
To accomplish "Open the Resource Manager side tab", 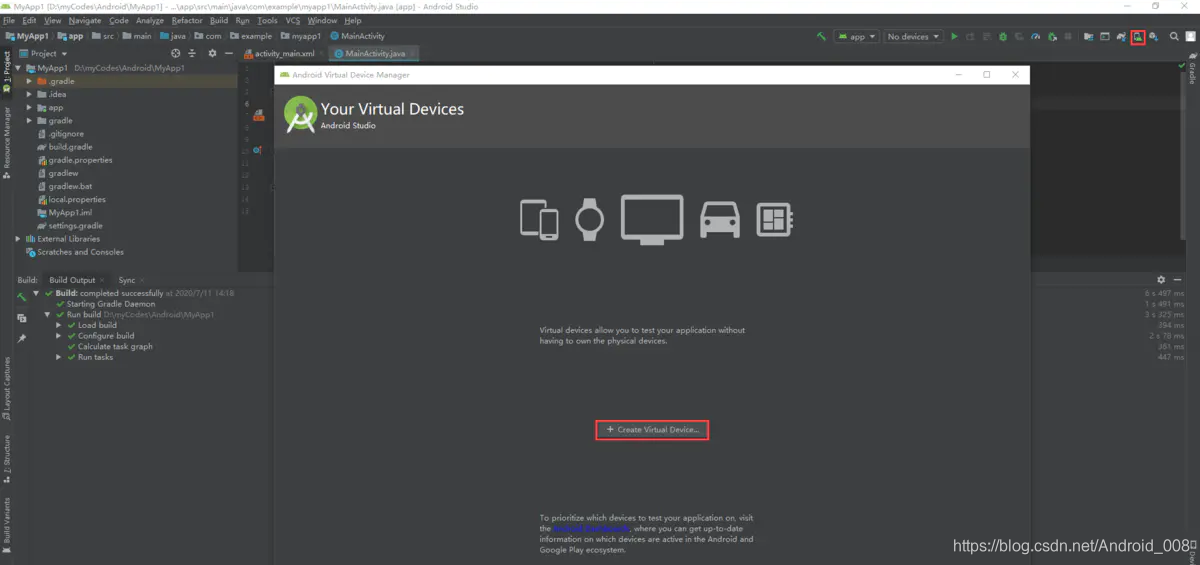I will [7, 143].
